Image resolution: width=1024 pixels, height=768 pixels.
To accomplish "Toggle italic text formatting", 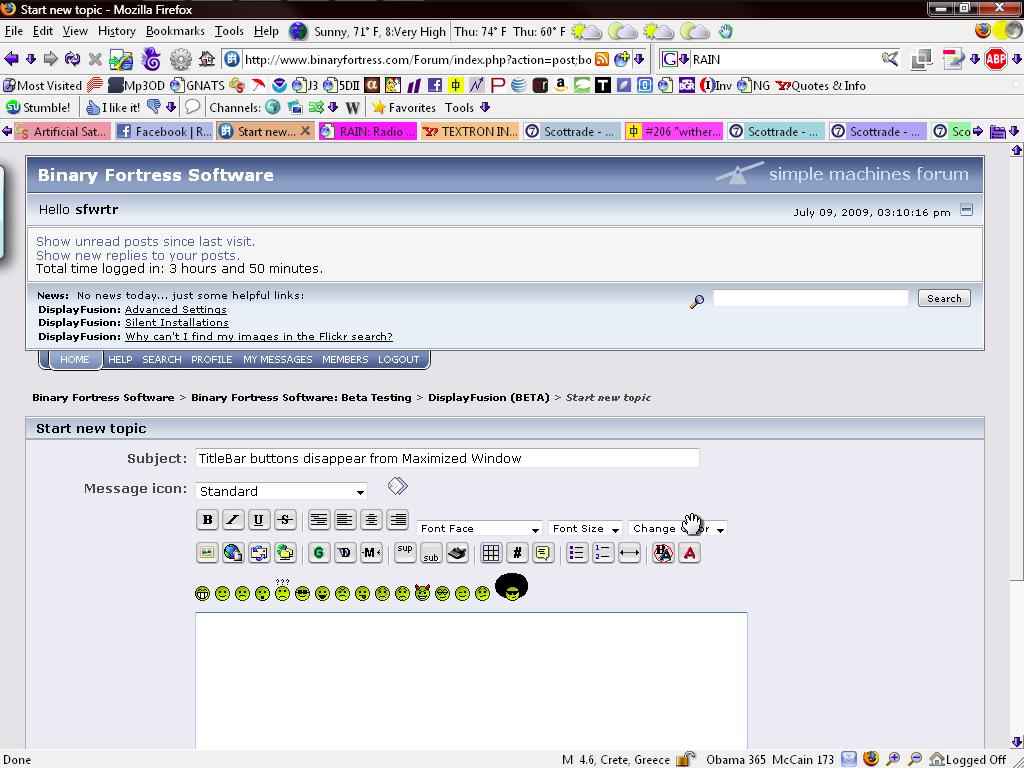I will coord(233,519).
